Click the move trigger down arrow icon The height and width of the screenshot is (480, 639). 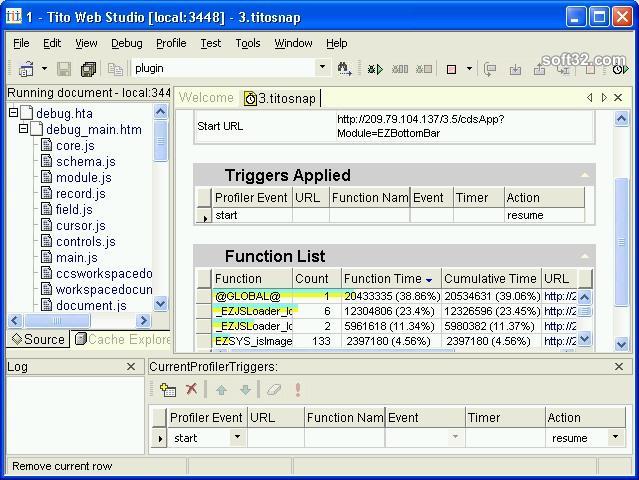245,390
